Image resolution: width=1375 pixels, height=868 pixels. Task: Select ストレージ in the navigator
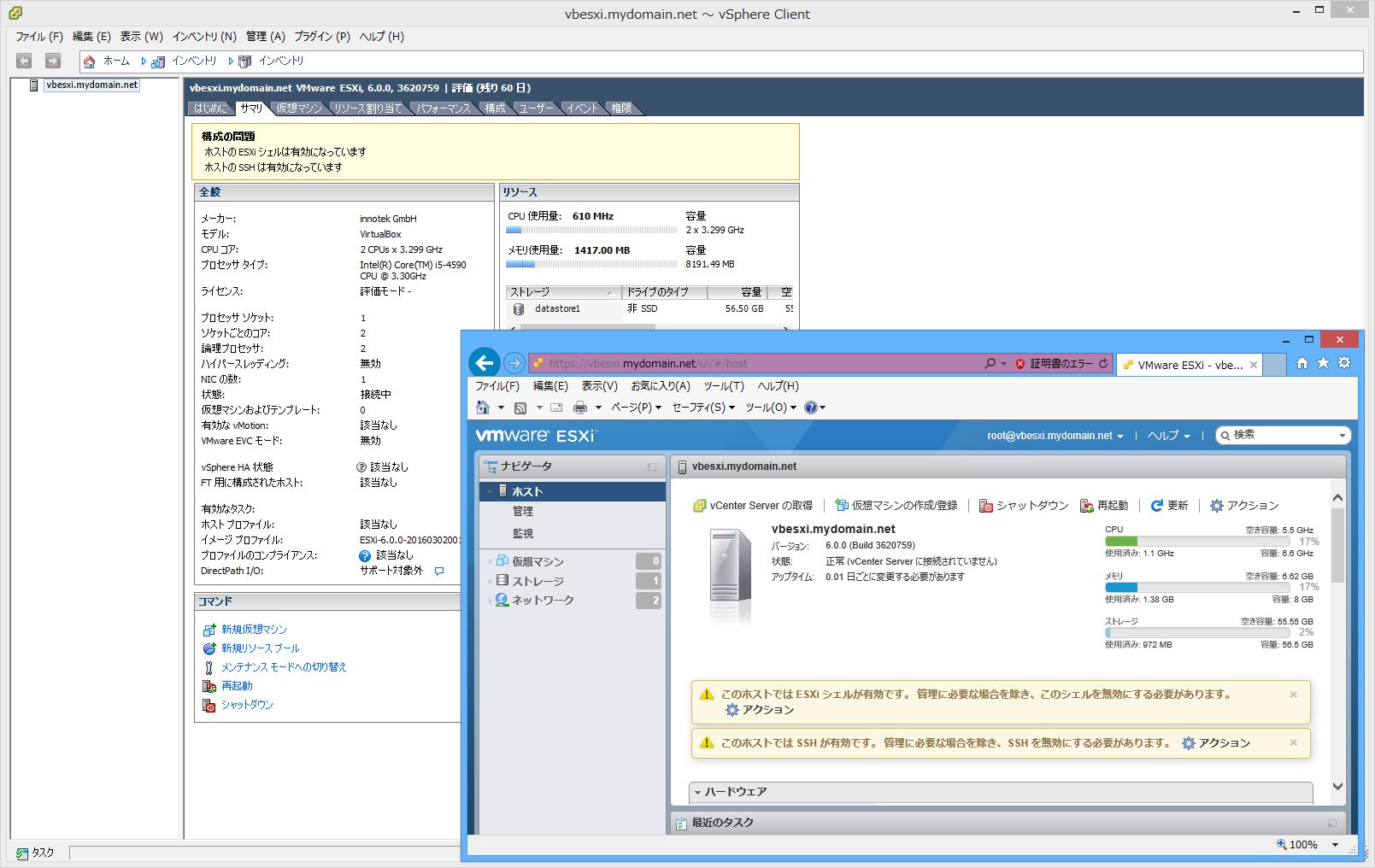pos(538,581)
